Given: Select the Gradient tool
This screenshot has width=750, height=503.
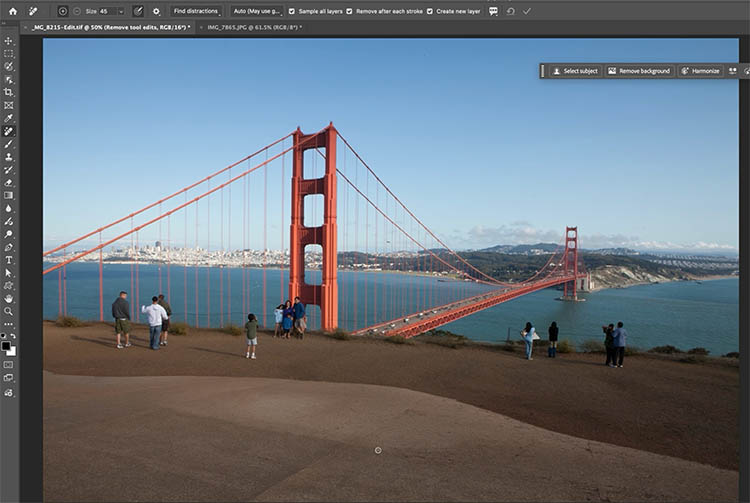Looking at the screenshot, I should (x=9, y=195).
